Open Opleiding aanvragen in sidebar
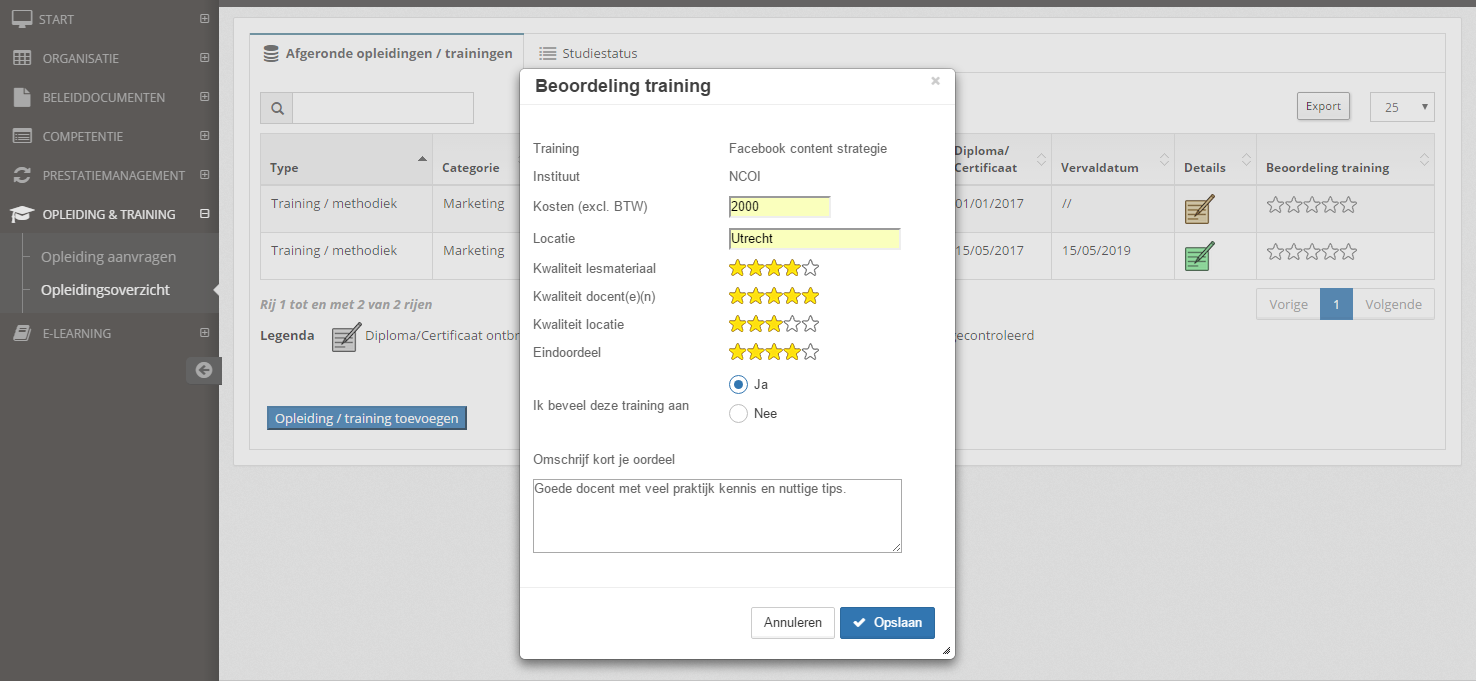1476x681 pixels. tap(108, 257)
